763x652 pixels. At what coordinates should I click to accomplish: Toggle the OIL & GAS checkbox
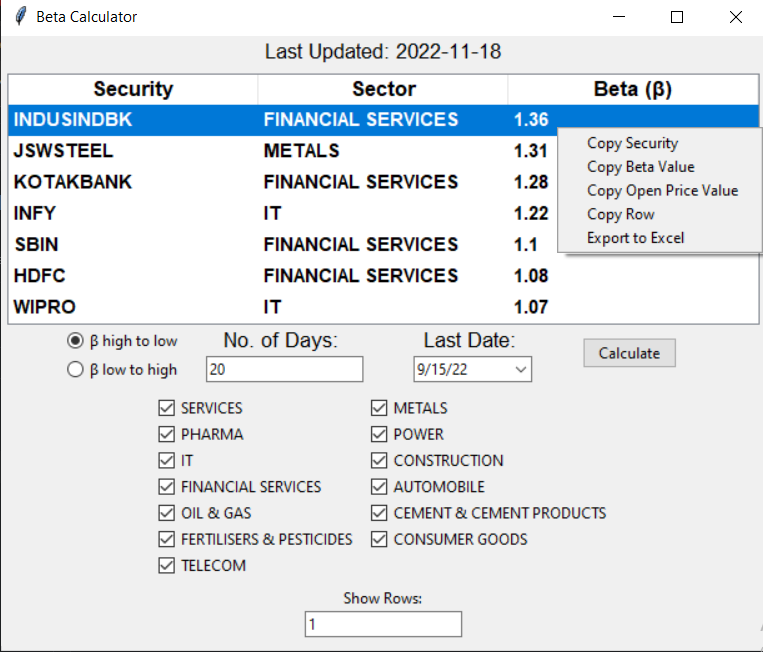166,513
